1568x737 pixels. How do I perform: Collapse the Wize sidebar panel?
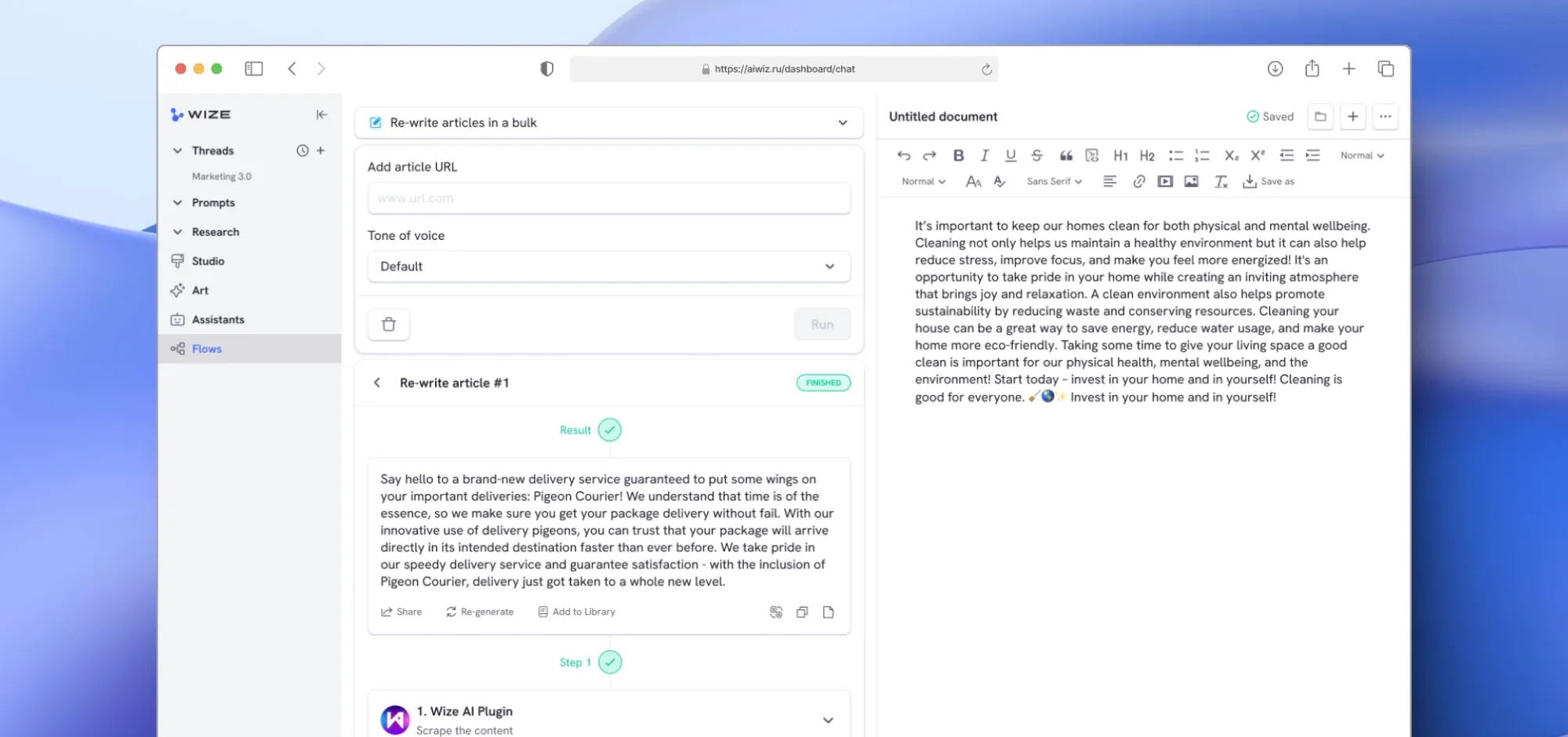[321, 114]
